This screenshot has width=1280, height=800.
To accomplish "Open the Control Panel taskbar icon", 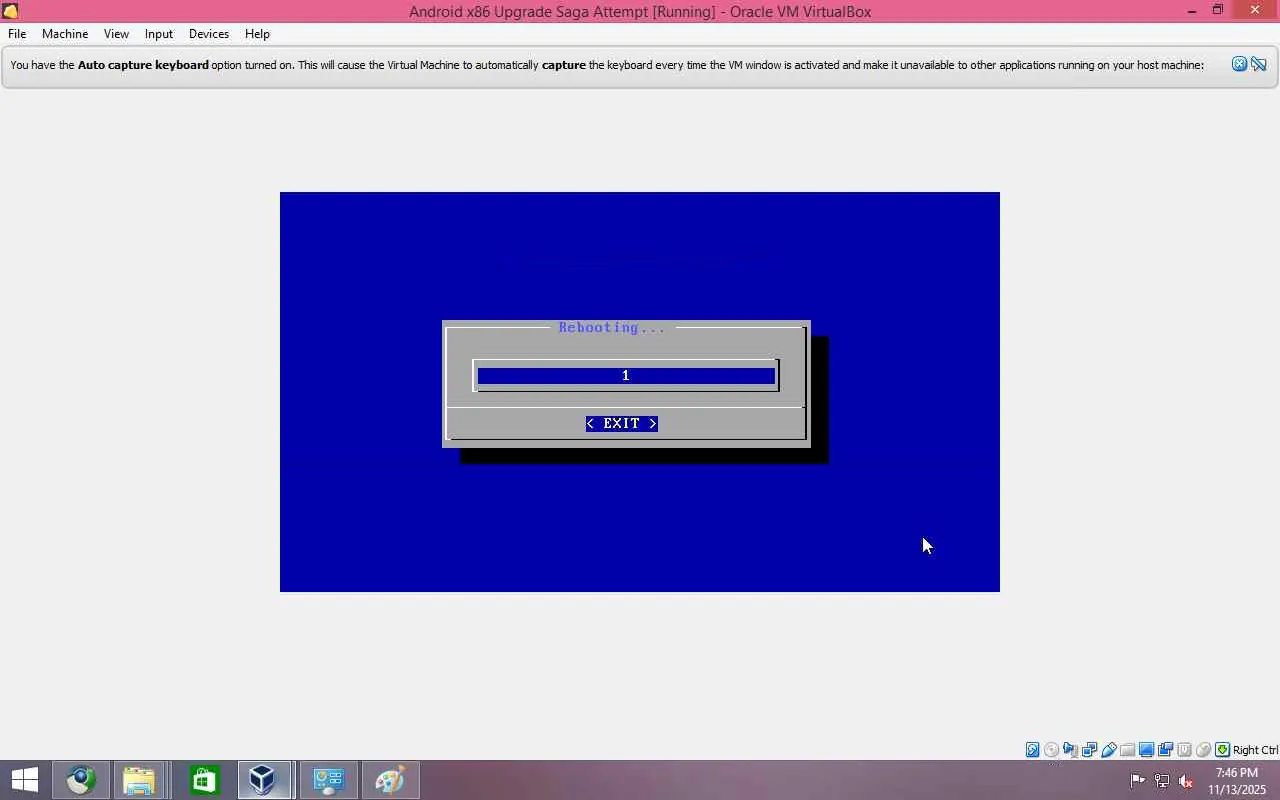I will click(x=329, y=780).
